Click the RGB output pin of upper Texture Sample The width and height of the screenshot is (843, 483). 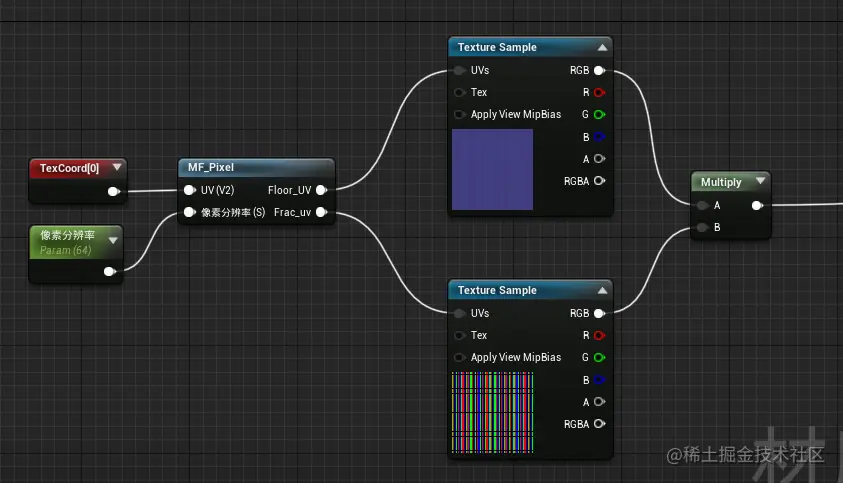click(599, 70)
